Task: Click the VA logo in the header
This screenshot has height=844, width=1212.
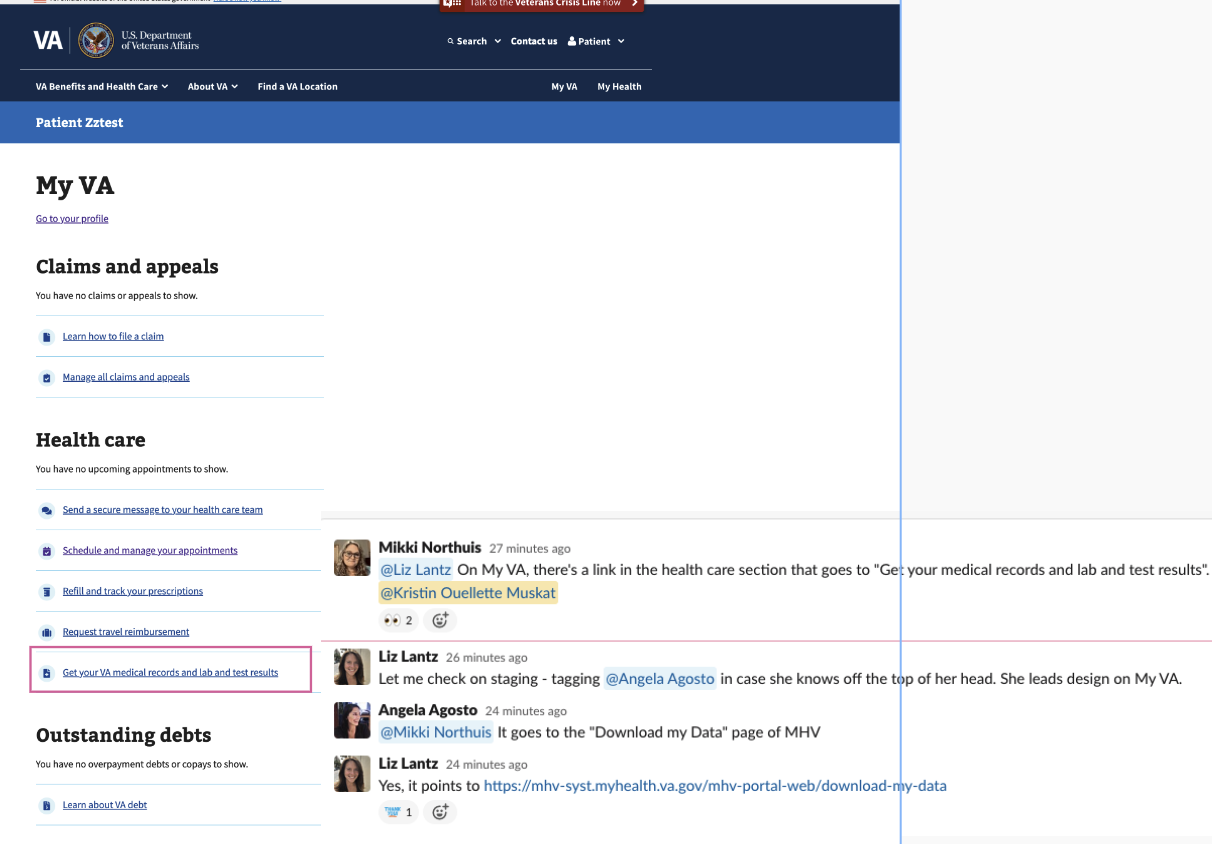Action: (47, 41)
